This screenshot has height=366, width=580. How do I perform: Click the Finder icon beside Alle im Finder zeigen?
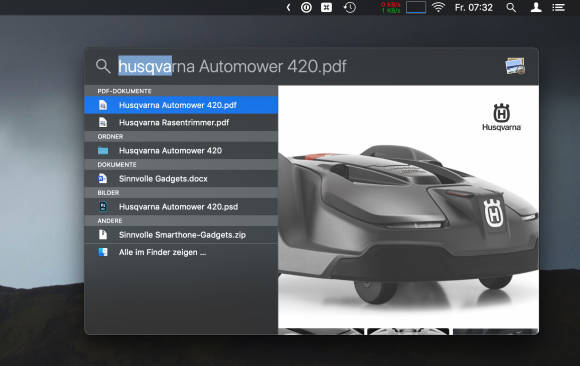pyautogui.click(x=103, y=252)
